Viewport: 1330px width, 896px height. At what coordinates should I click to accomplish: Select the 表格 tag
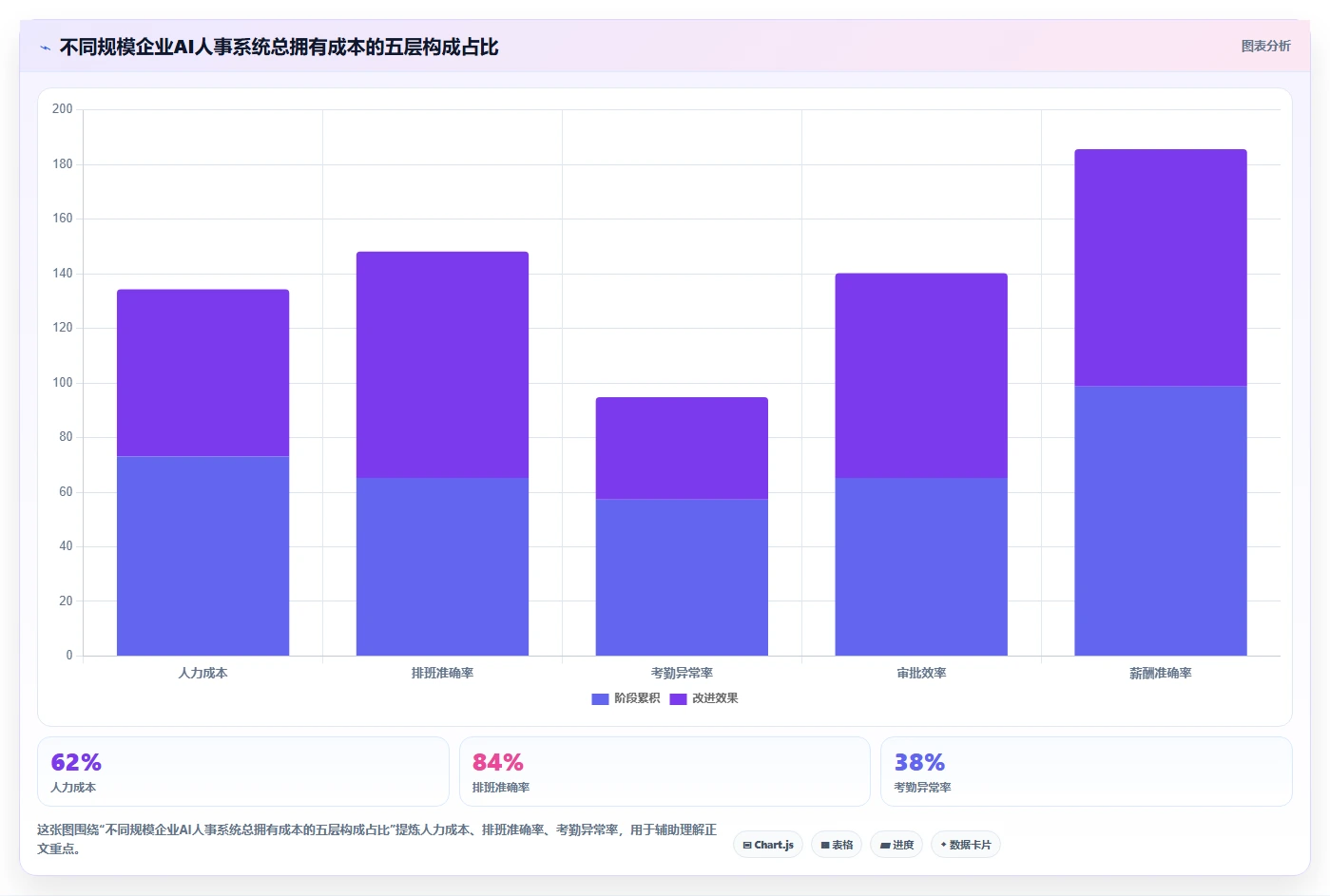click(x=837, y=845)
